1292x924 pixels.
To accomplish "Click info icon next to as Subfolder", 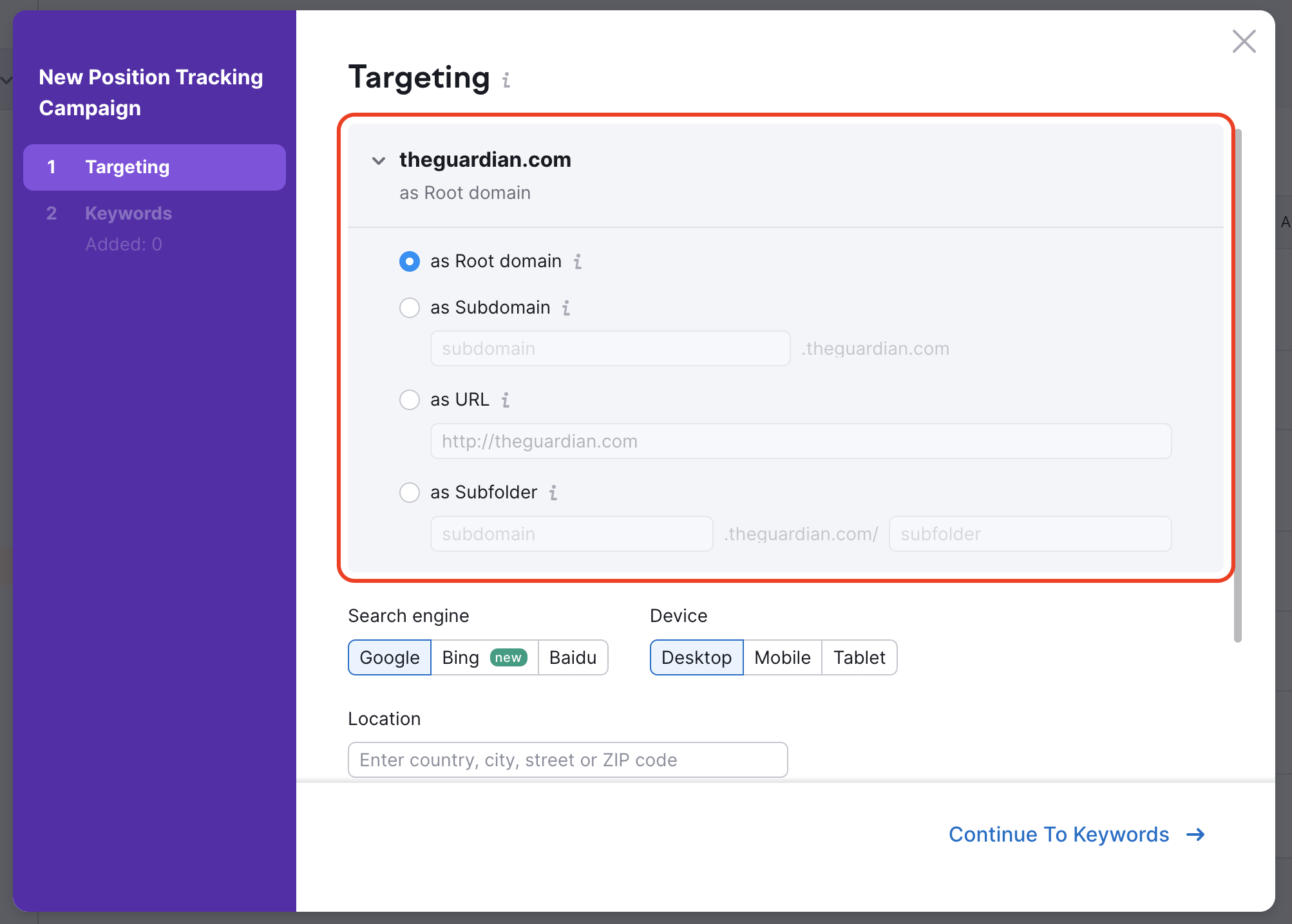I will [553, 493].
